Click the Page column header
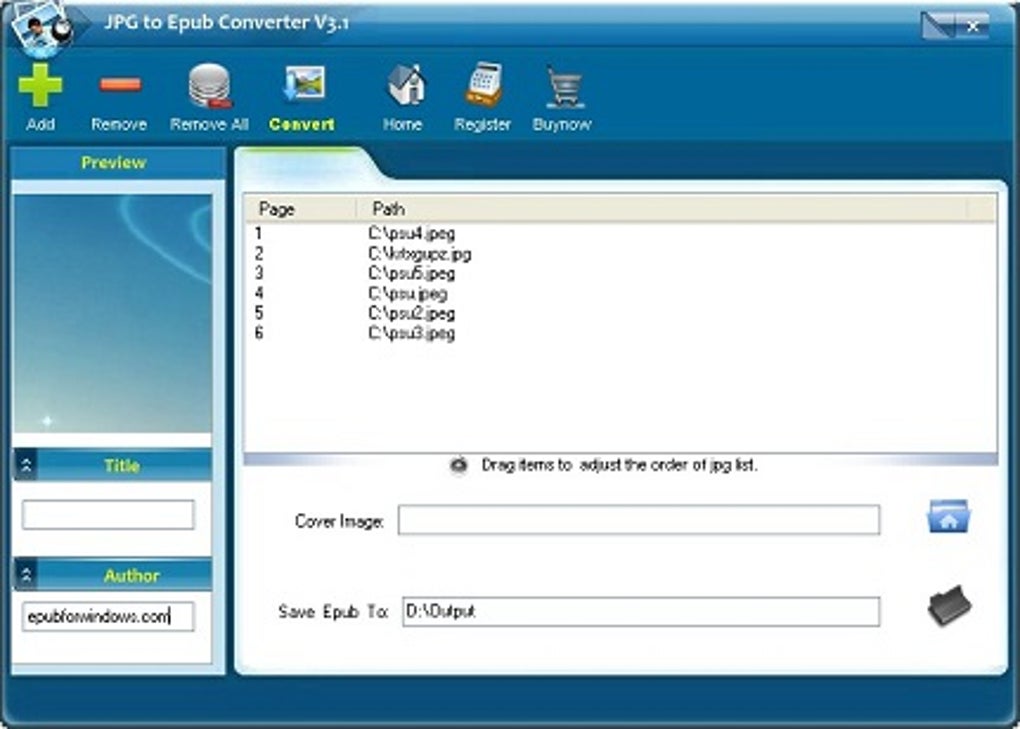The image size is (1020, 729). pos(277,209)
